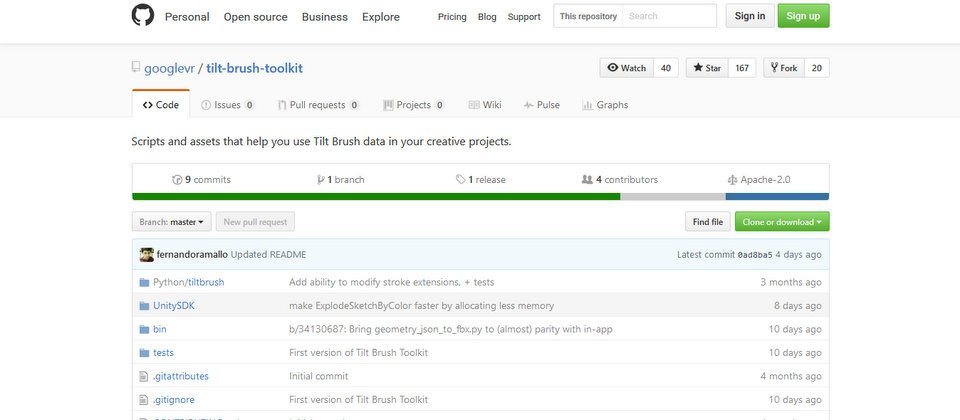Viewport: 960px width, 420px height.
Task: Expand the Clone or download dropdown
Action: point(782,222)
